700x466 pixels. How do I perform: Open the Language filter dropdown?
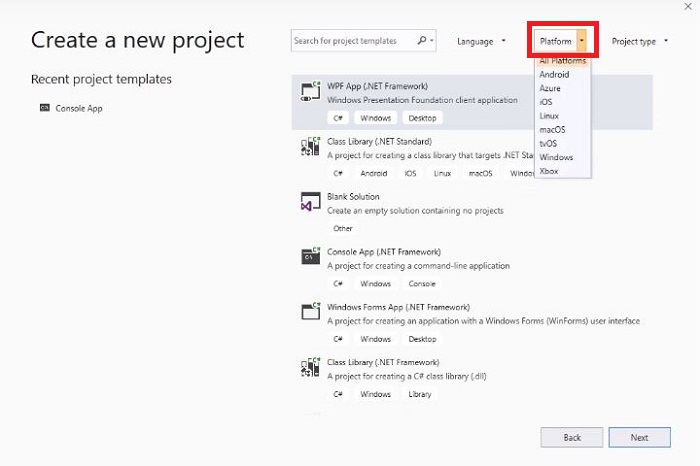[x=481, y=41]
